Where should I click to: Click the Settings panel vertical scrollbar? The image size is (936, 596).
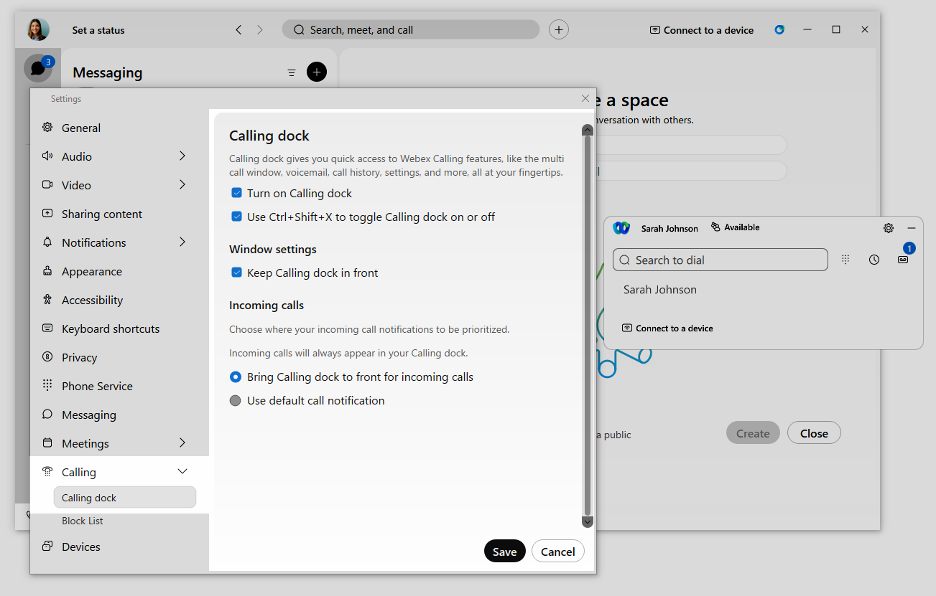[587, 325]
